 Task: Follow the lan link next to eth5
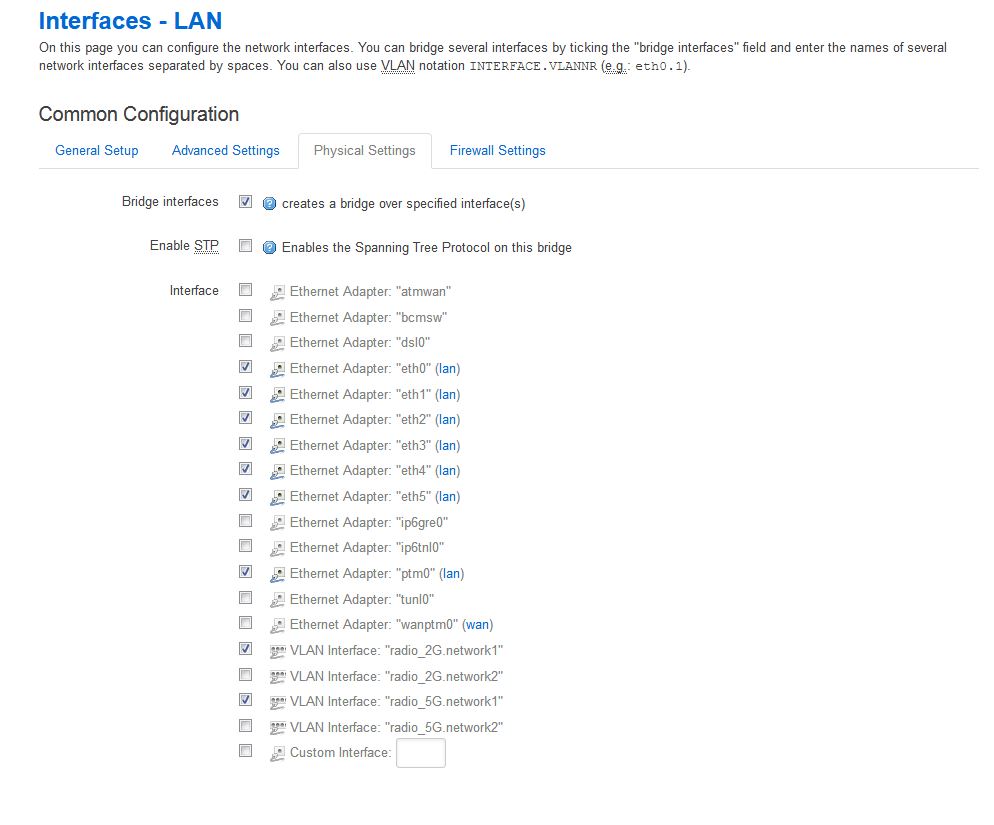click(x=448, y=497)
